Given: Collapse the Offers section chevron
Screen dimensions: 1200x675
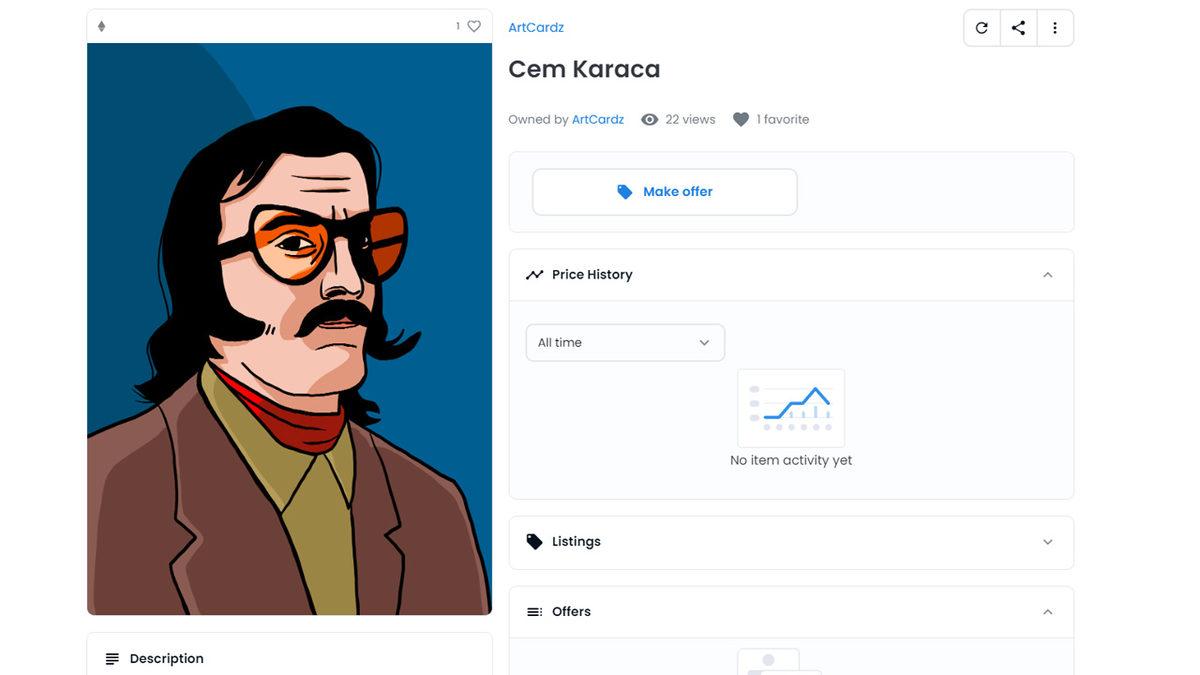Looking at the screenshot, I should [1047, 612].
